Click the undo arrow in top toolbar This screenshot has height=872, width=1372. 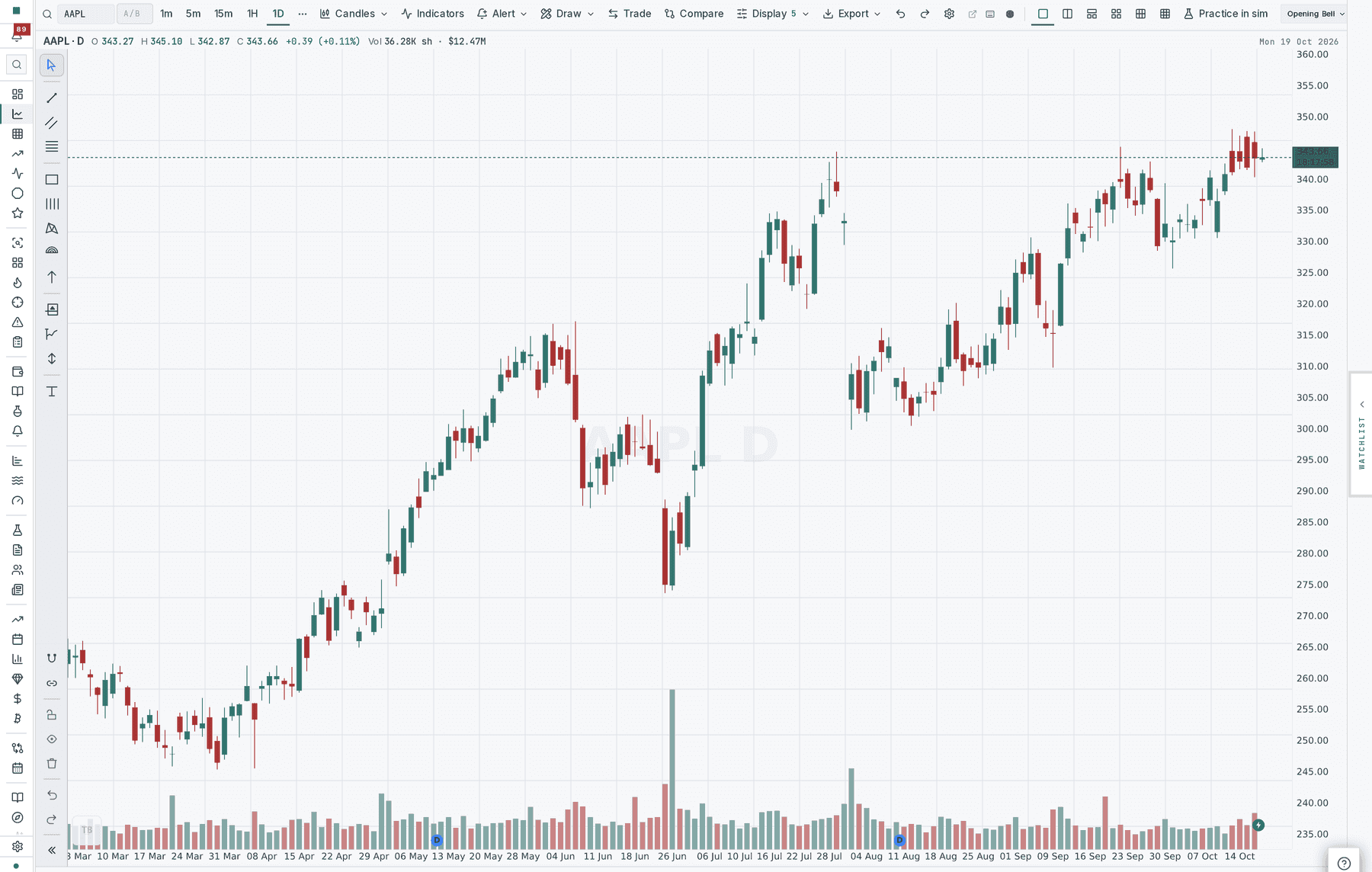pos(900,14)
